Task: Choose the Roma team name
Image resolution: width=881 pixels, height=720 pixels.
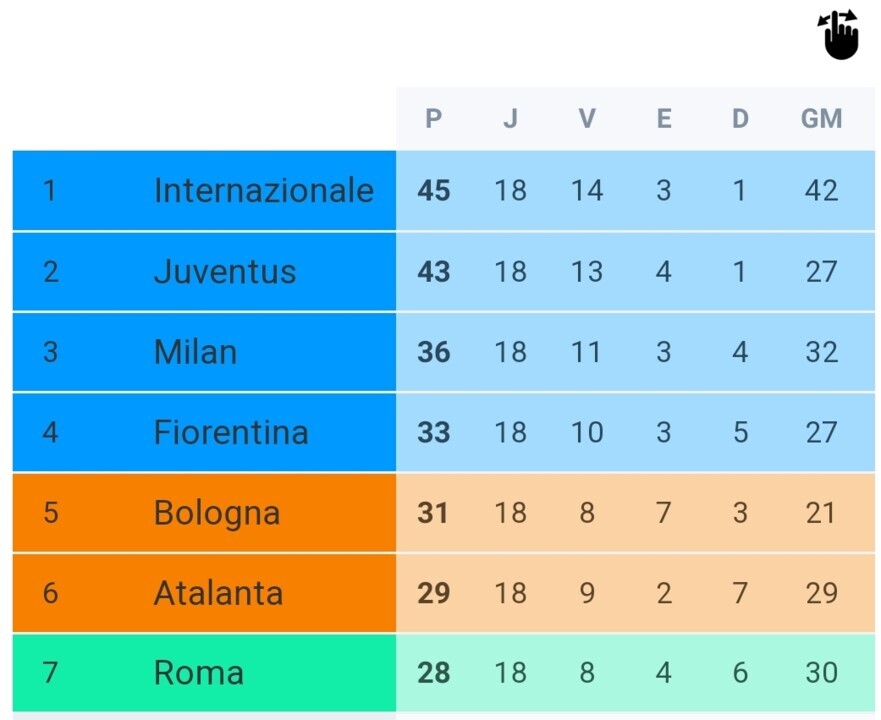Action: [x=198, y=673]
